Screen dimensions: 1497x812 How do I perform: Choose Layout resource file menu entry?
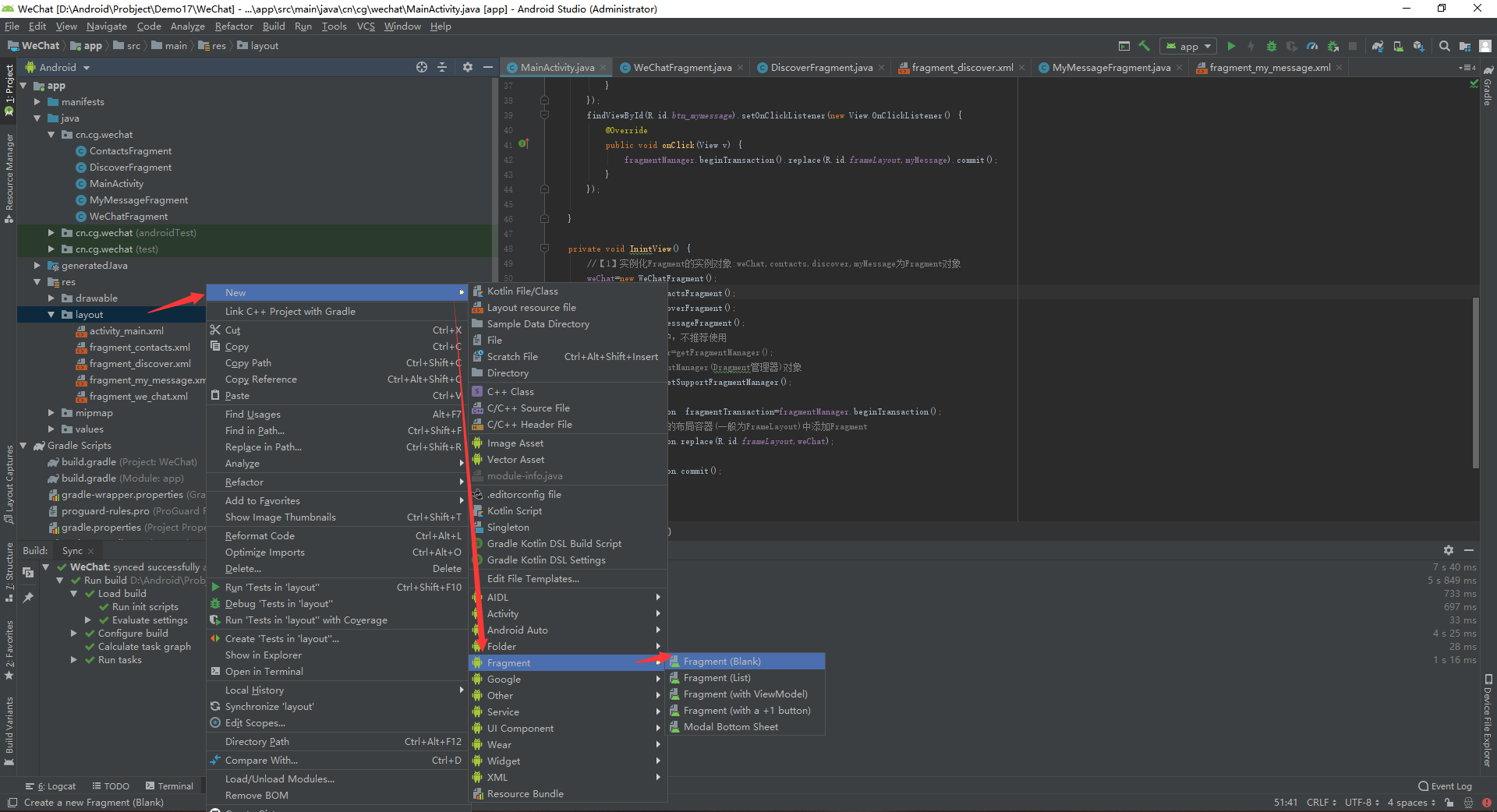point(568,308)
